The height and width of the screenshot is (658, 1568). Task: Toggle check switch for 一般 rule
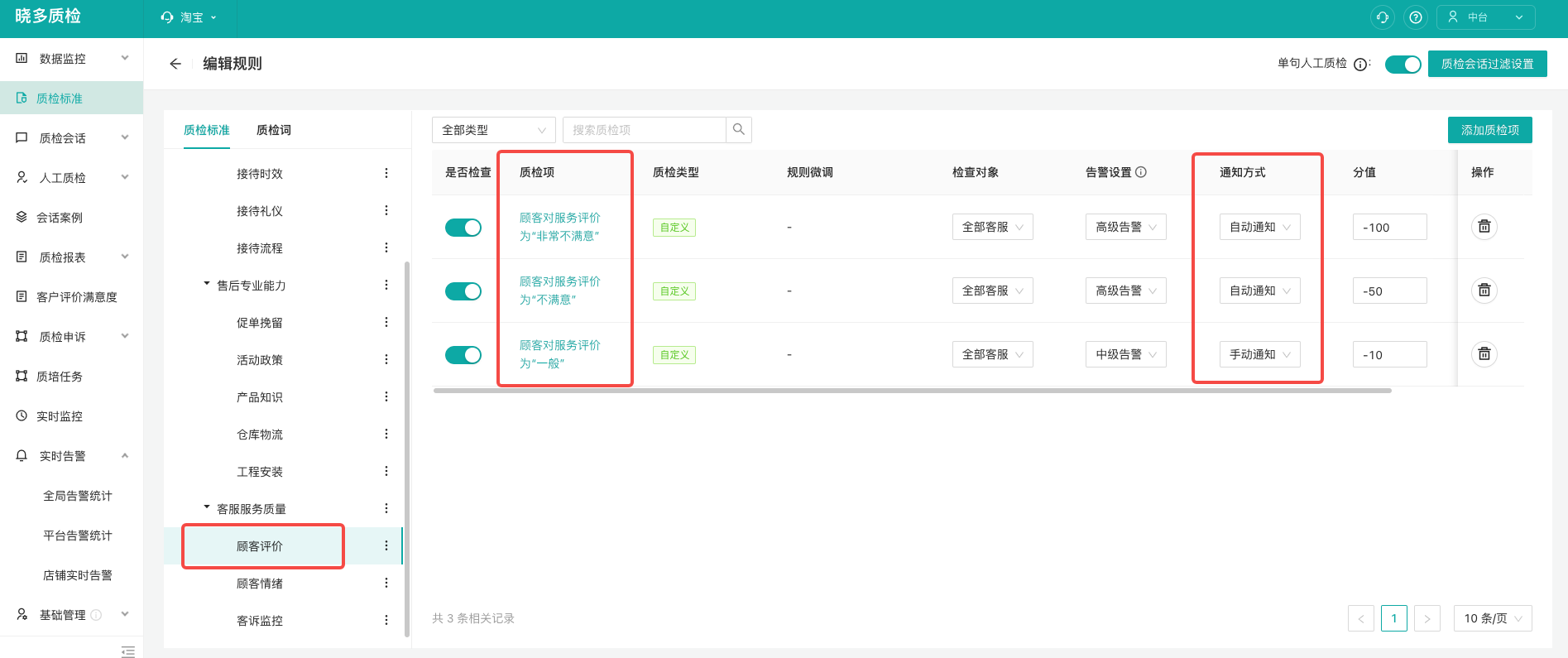[x=463, y=355]
